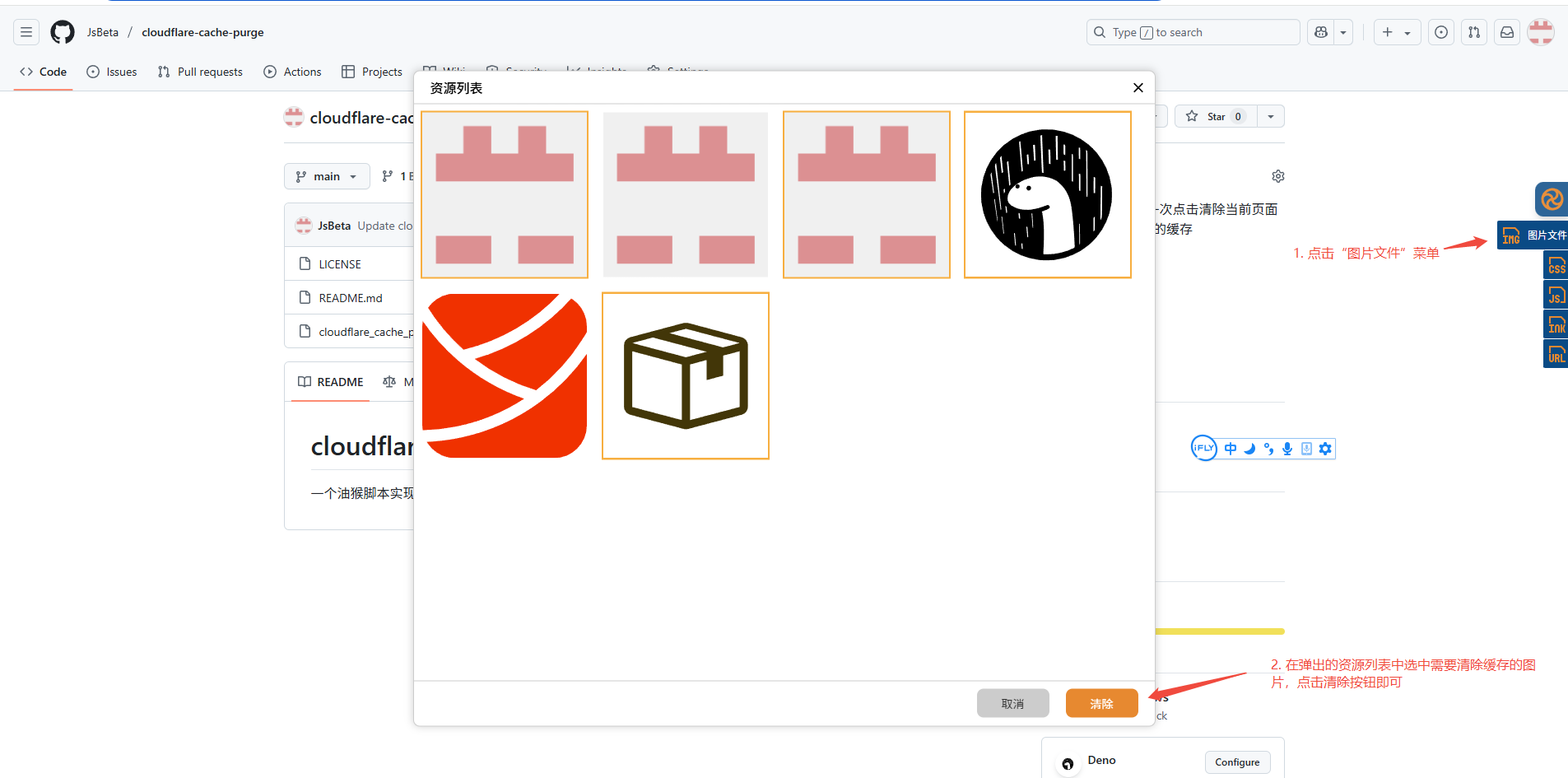Screen dimensions: 1568x778
Task: Select the red envelope image thumbnail
Action: click(505, 375)
